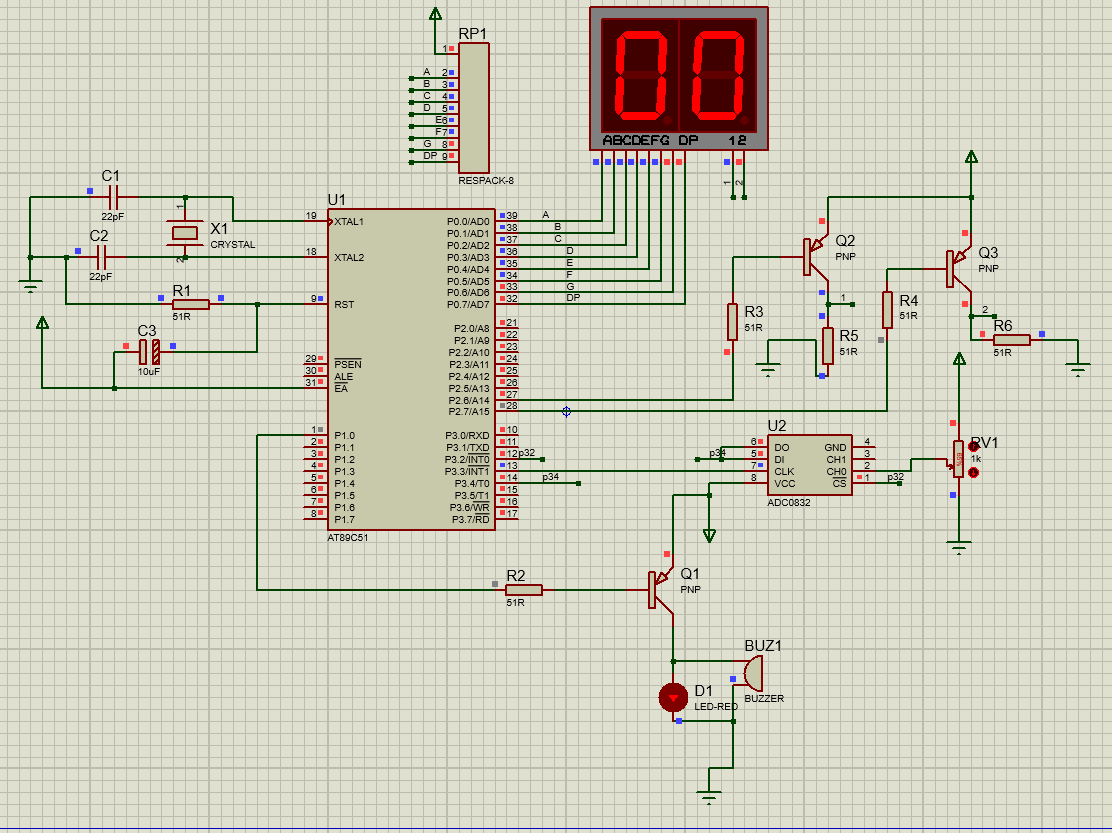Click the PSEN pin label
The height and width of the screenshot is (833, 1112).
(348, 364)
